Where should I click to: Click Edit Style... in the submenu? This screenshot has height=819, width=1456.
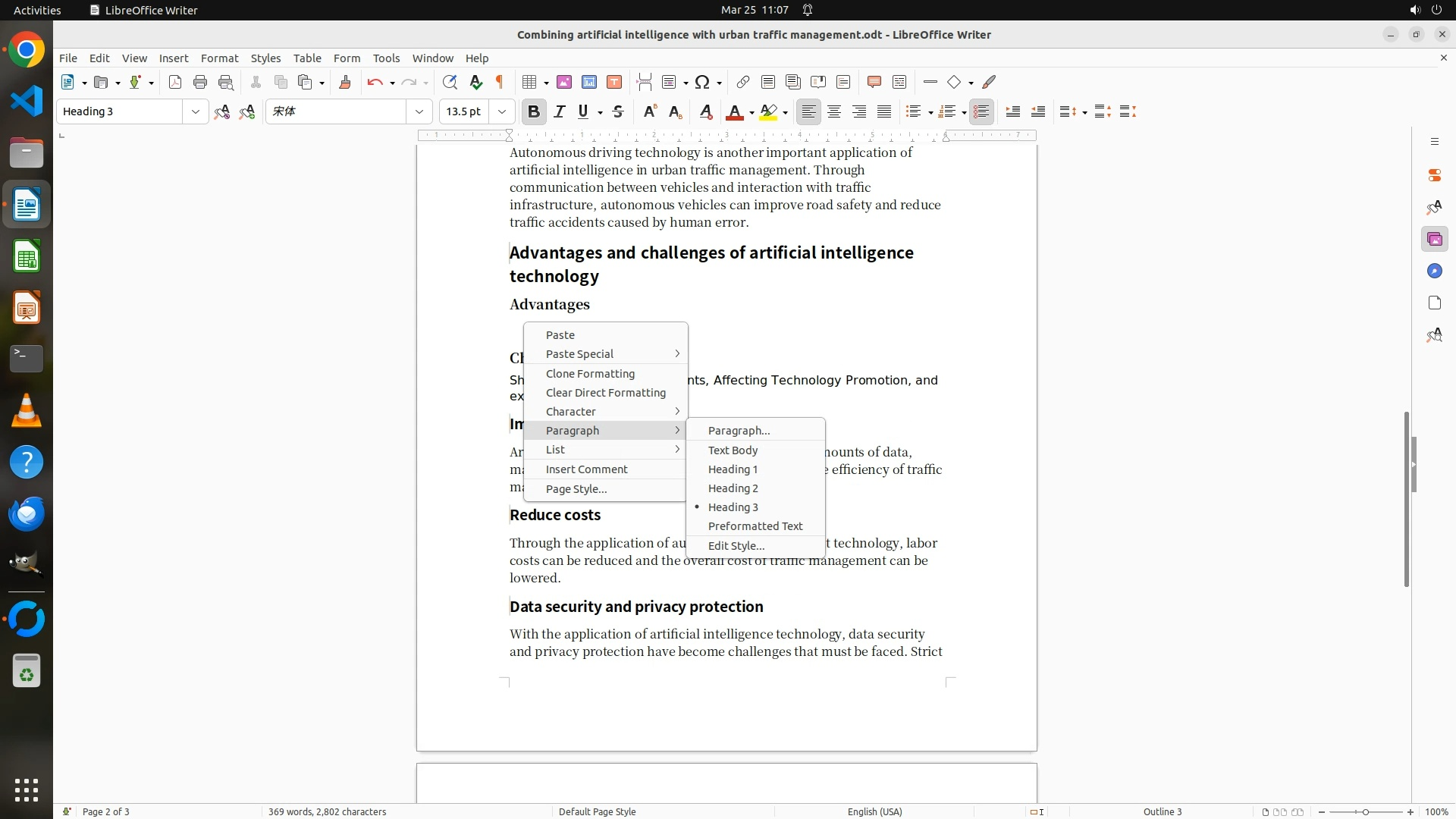(x=736, y=546)
